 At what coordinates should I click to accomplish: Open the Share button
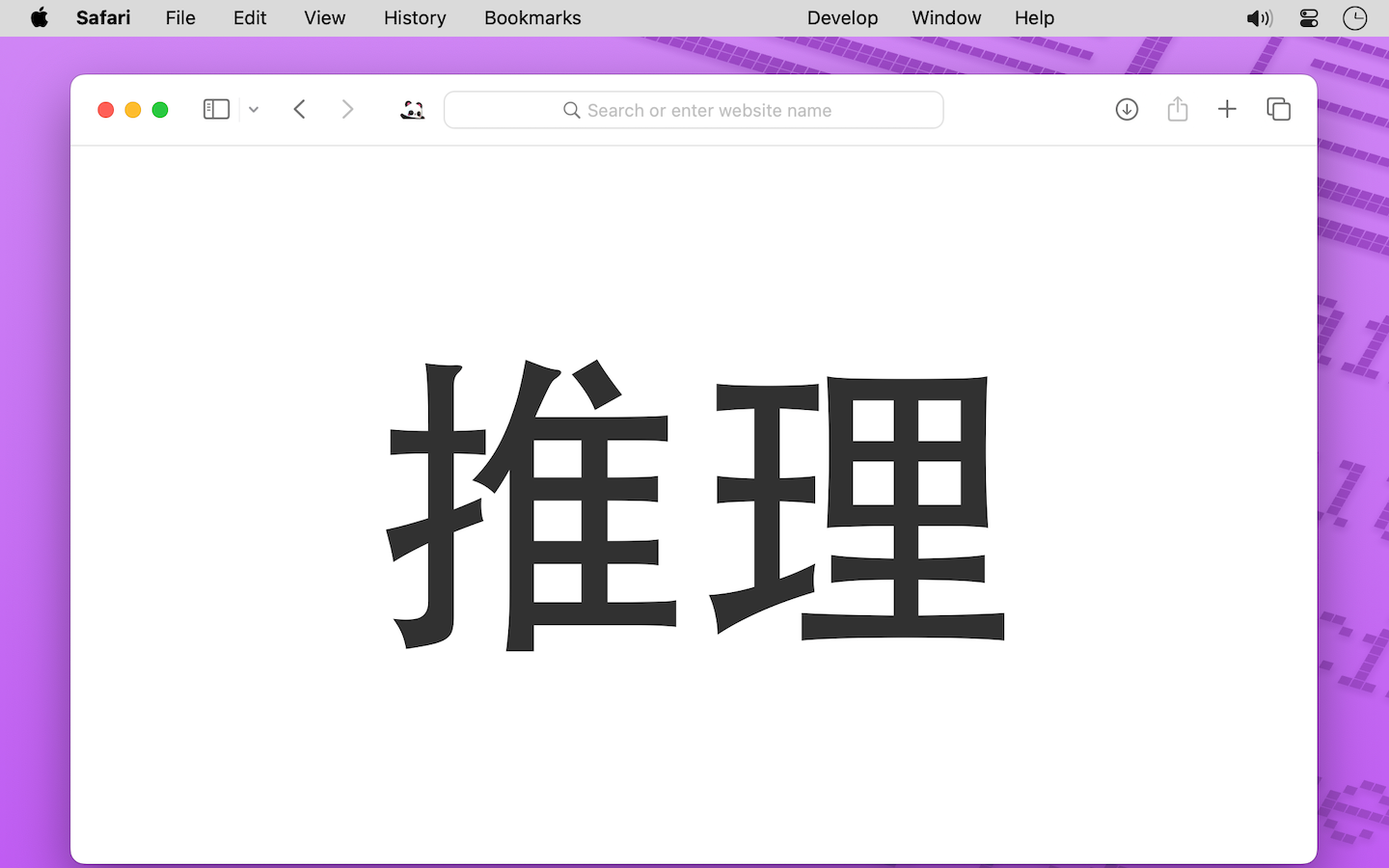coord(1177,109)
